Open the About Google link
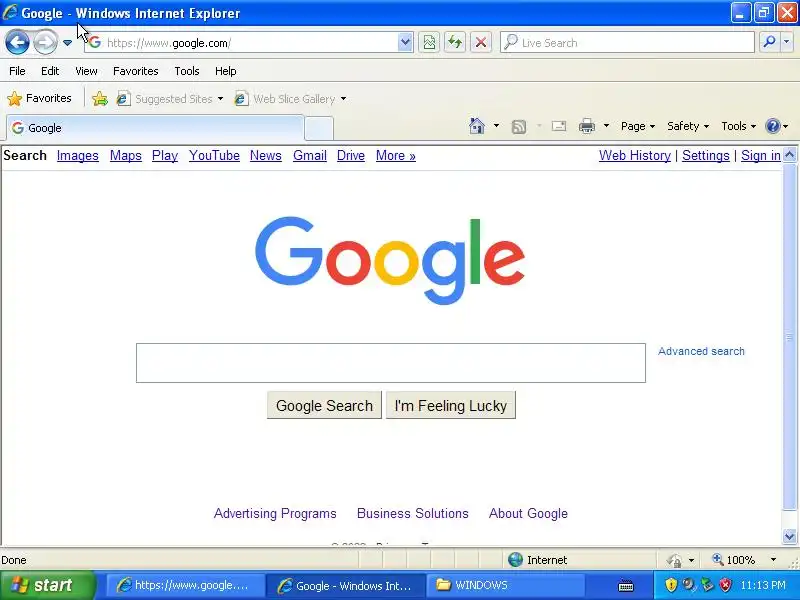This screenshot has height=600, width=800. coord(528,513)
